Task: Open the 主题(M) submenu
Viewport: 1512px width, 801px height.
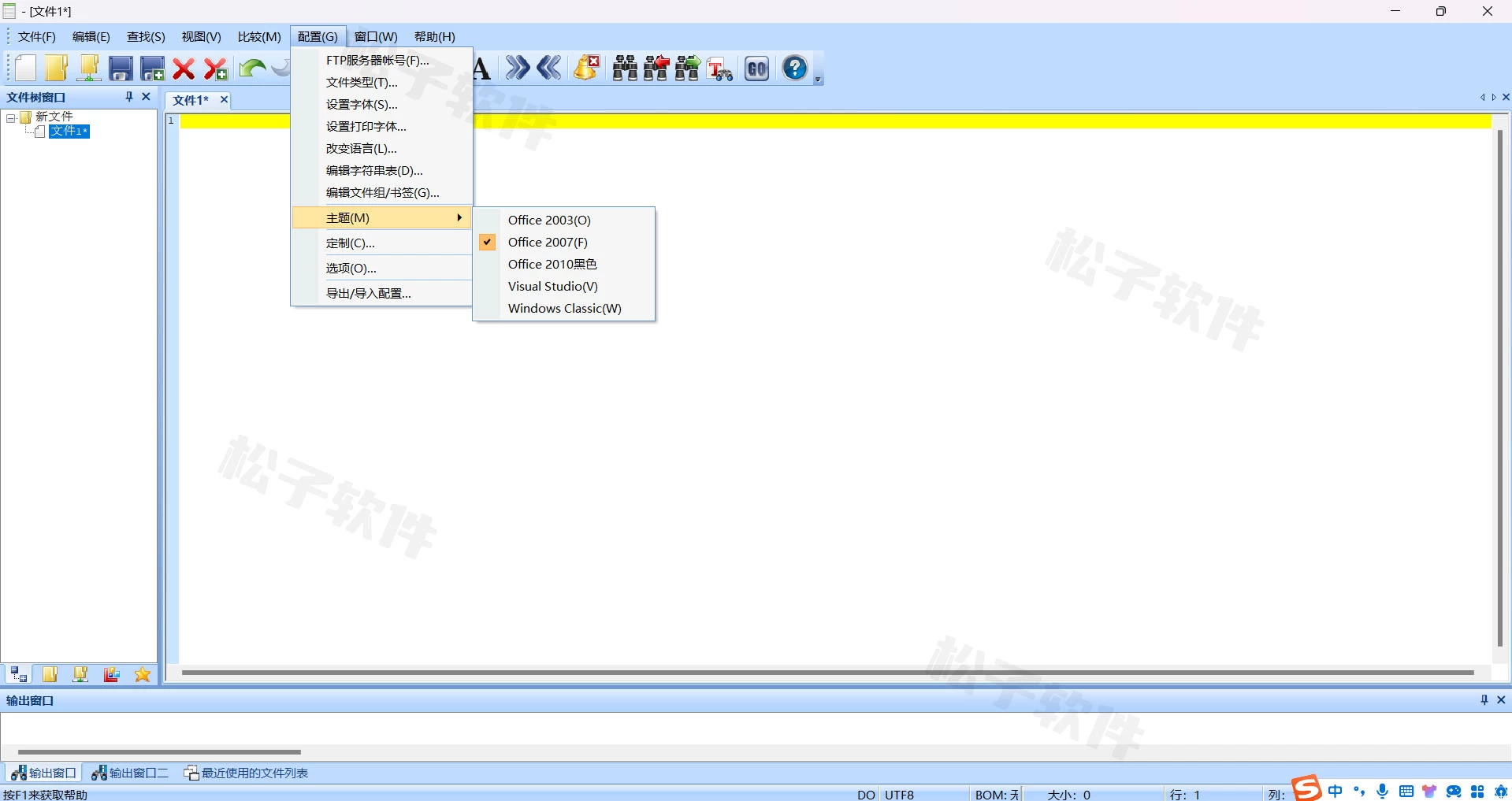Action: point(382,217)
